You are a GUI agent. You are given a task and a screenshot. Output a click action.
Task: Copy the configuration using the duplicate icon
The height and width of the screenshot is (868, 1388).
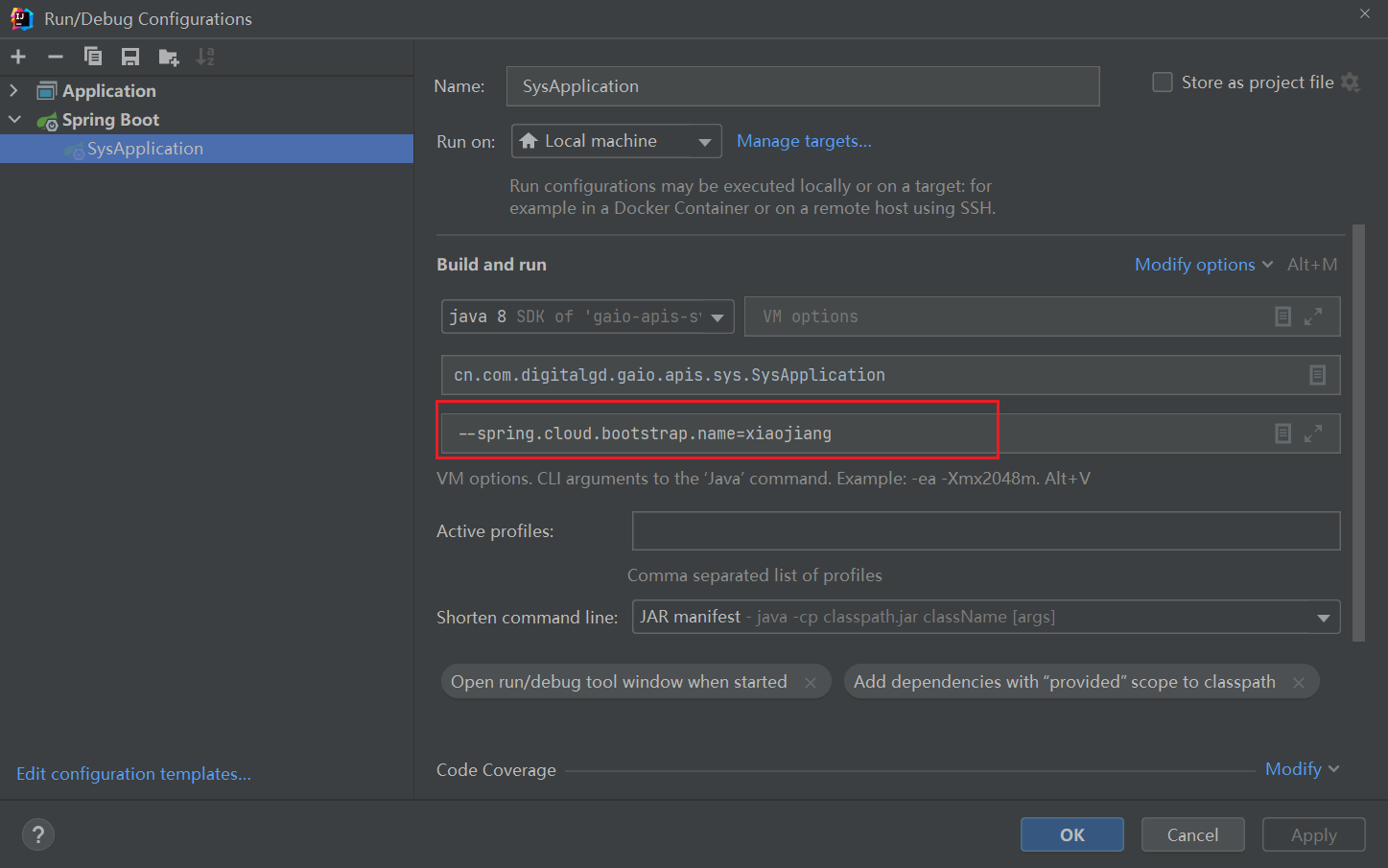tap(93, 57)
